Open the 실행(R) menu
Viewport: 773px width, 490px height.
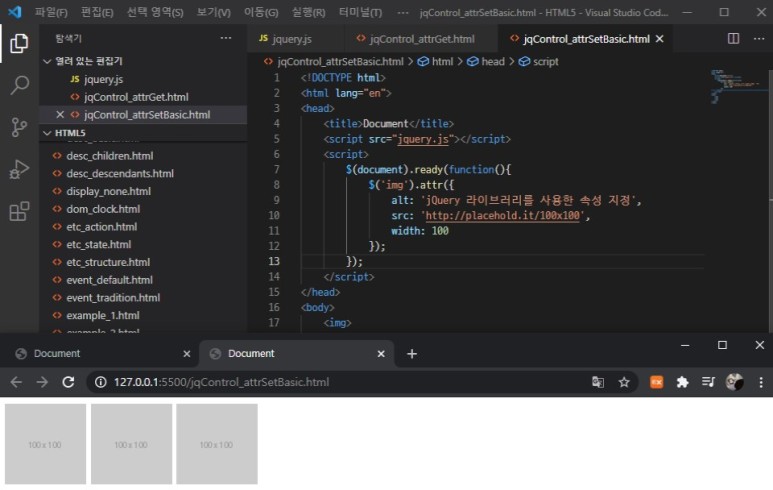point(308,12)
